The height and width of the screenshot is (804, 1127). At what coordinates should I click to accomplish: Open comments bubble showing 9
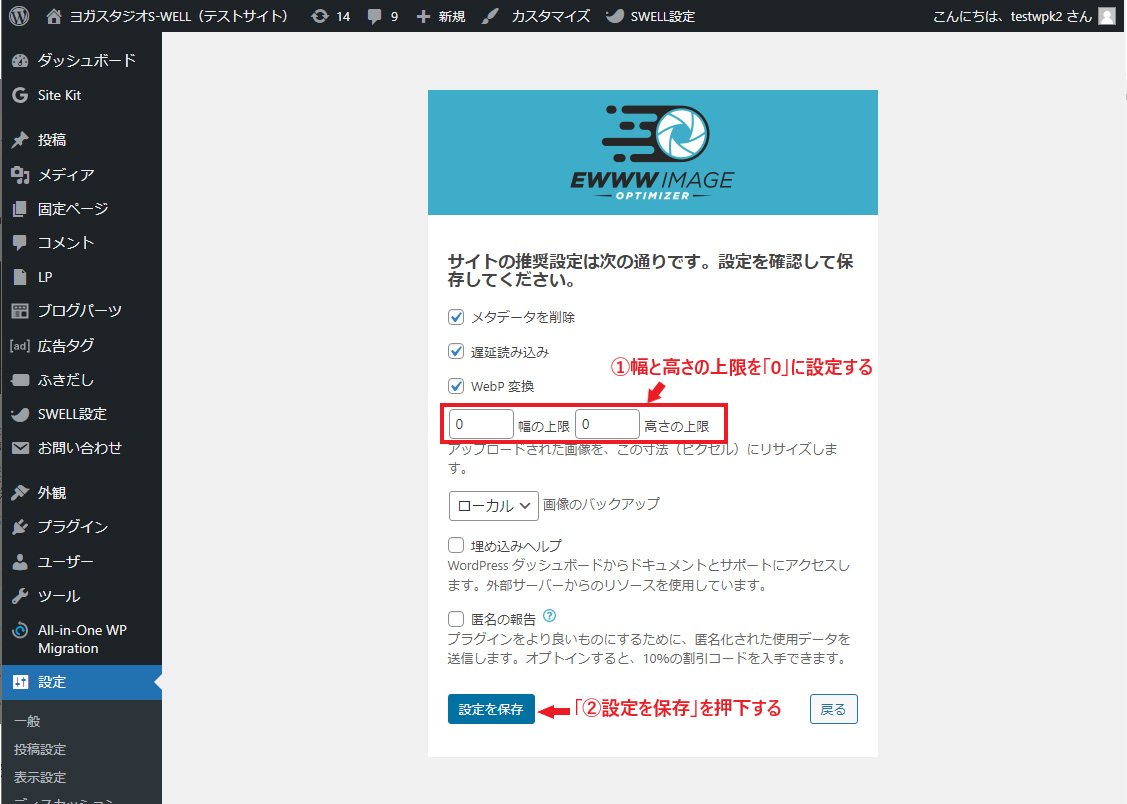[374, 17]
